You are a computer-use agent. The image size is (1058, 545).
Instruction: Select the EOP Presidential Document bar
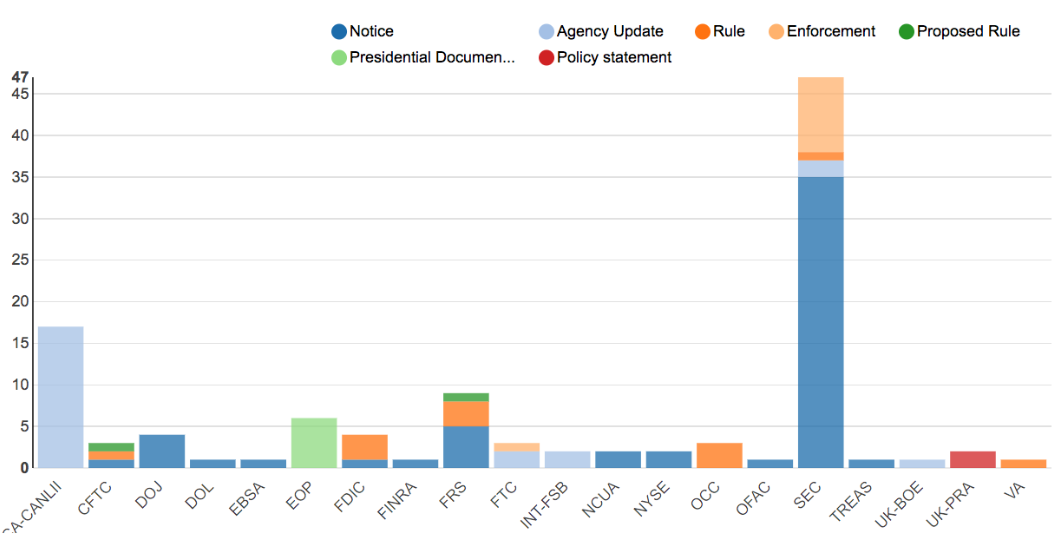[314, 443]
